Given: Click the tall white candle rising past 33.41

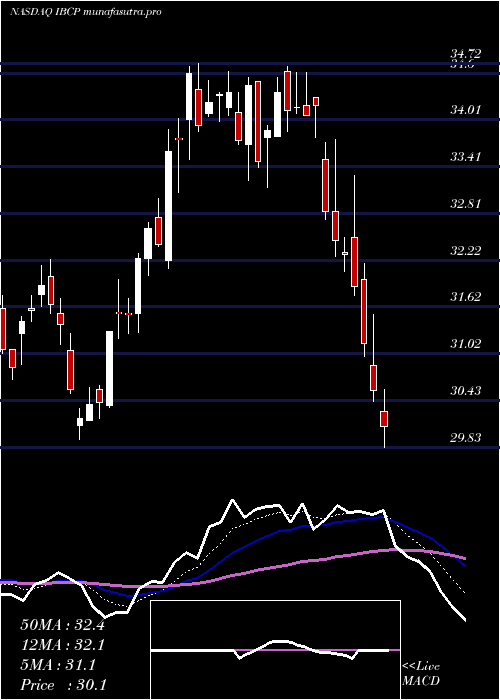Looking at the screenshot, I should (168, 206).
